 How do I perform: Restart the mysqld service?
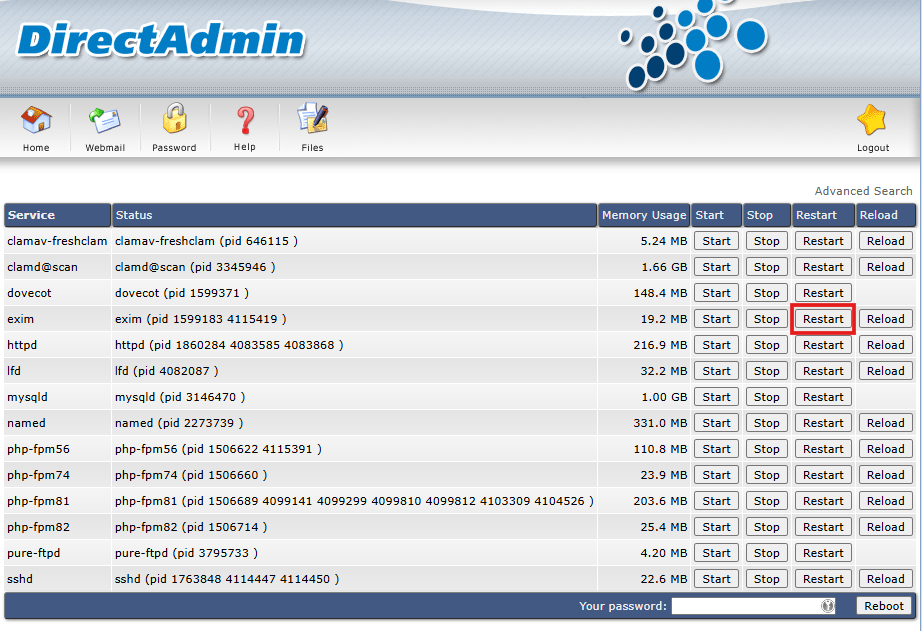coord(823,397)
